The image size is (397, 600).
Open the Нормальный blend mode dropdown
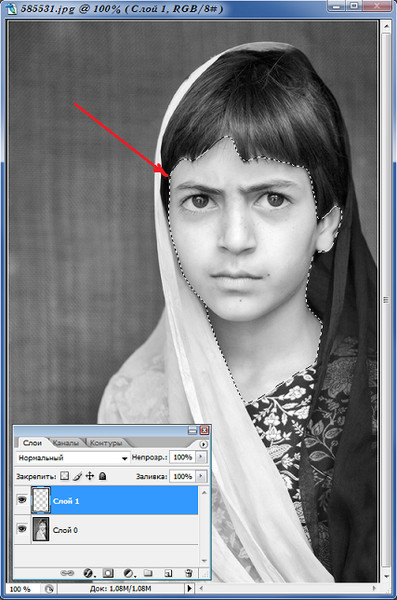pos(73,458)
